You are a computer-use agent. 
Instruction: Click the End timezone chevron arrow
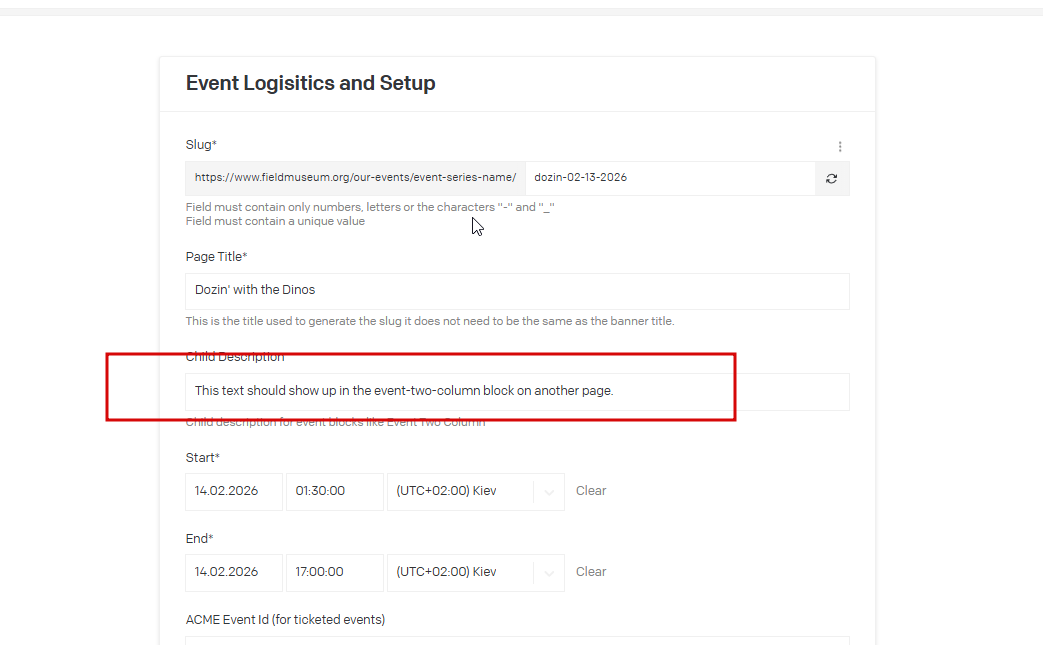pos(548,572)
